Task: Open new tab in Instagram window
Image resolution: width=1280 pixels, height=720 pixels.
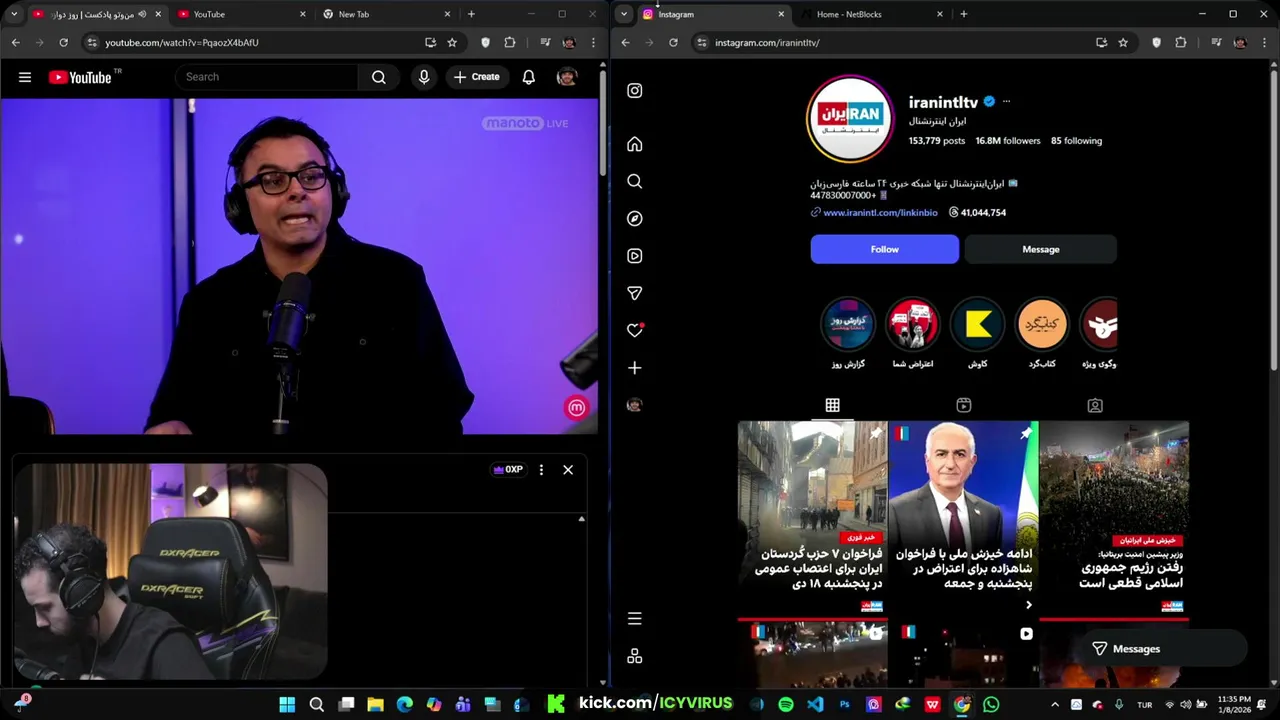Action: point(964,14)
